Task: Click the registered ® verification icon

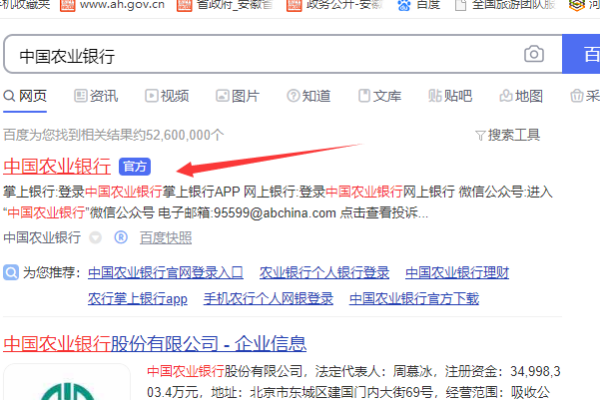Action: point(121,238)
